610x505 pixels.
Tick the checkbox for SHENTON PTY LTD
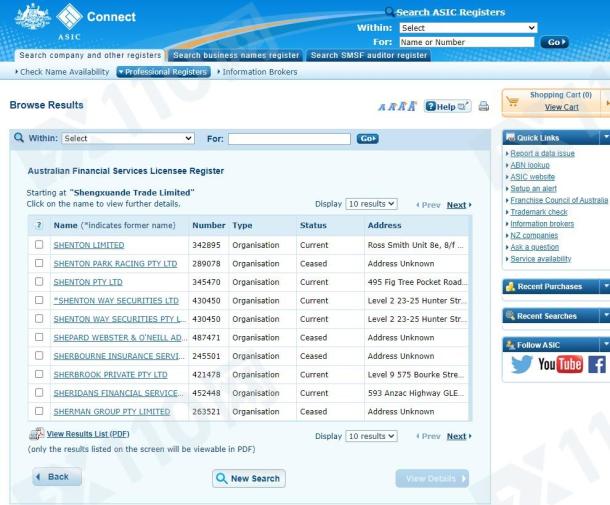[39, 281]
